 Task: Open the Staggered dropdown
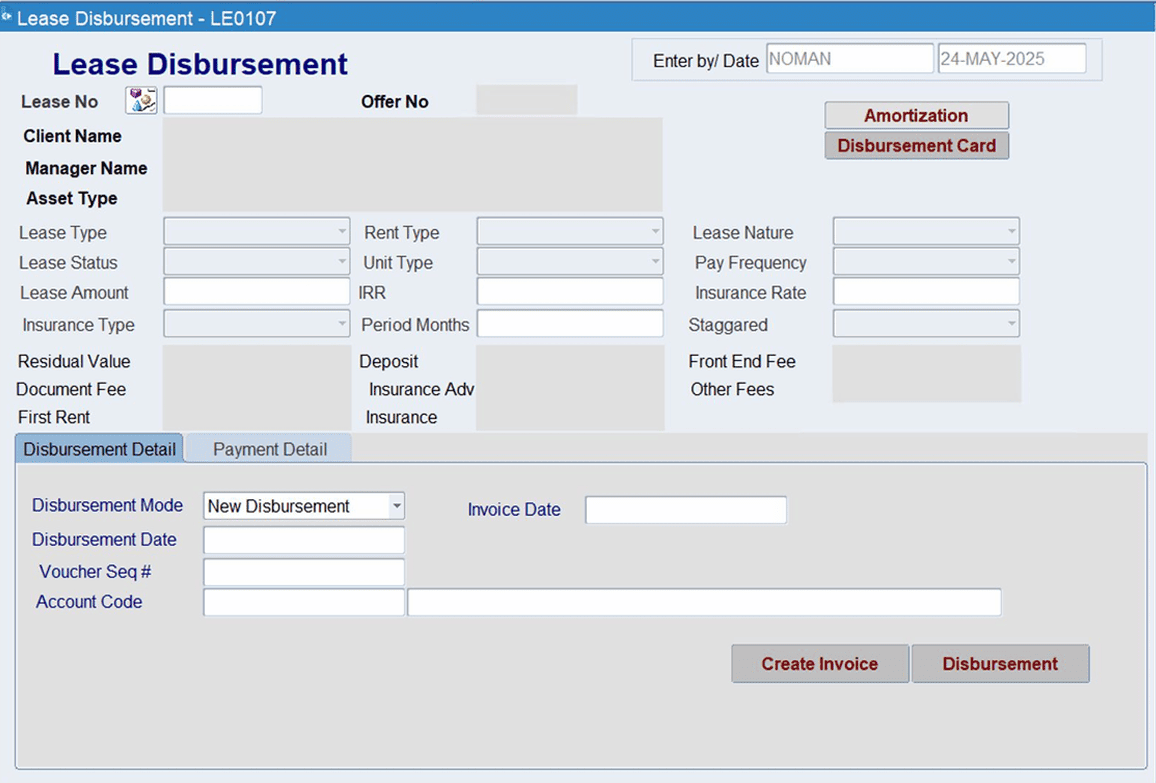(1009, 323)
